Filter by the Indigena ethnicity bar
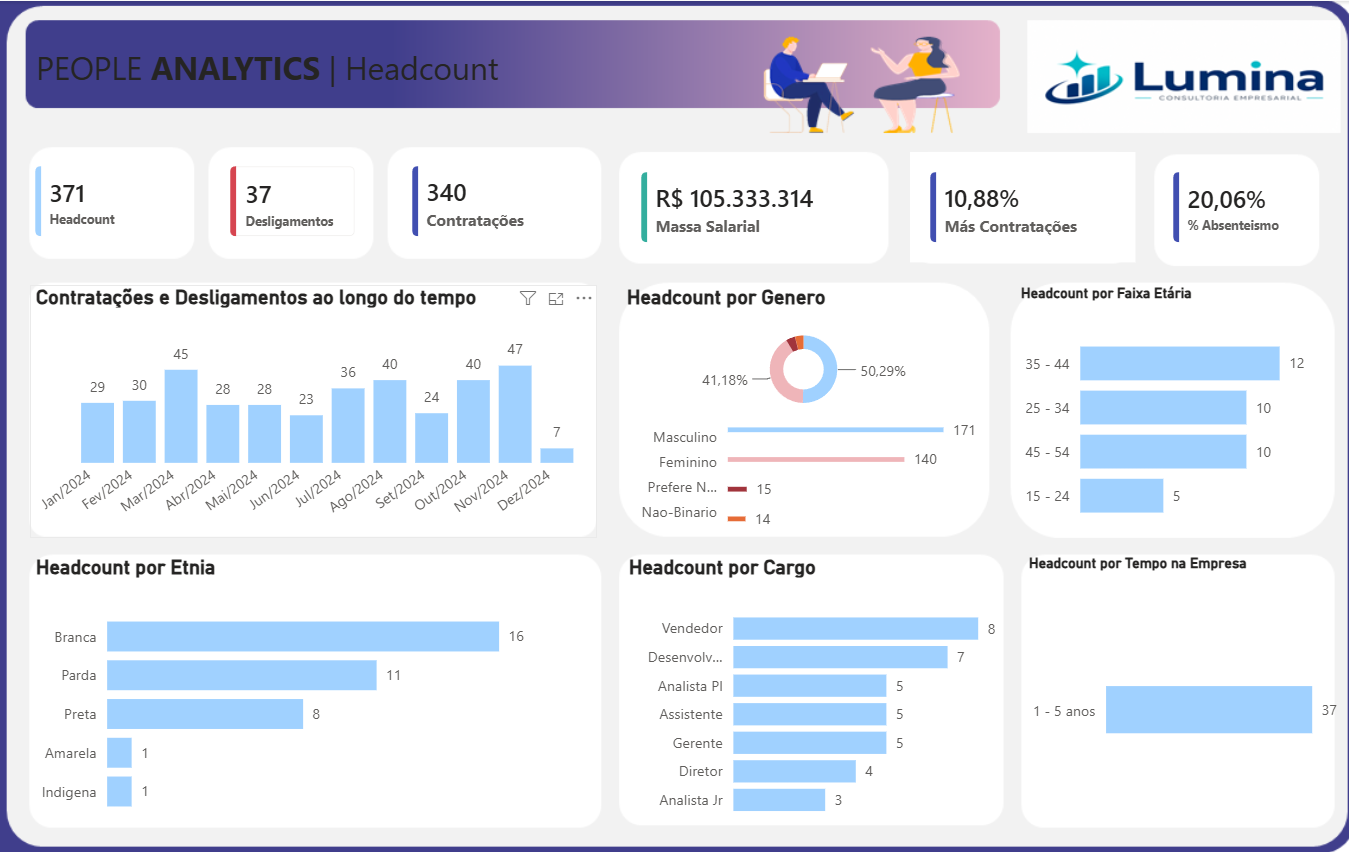 pyautogui.click(x=119, y=792)
